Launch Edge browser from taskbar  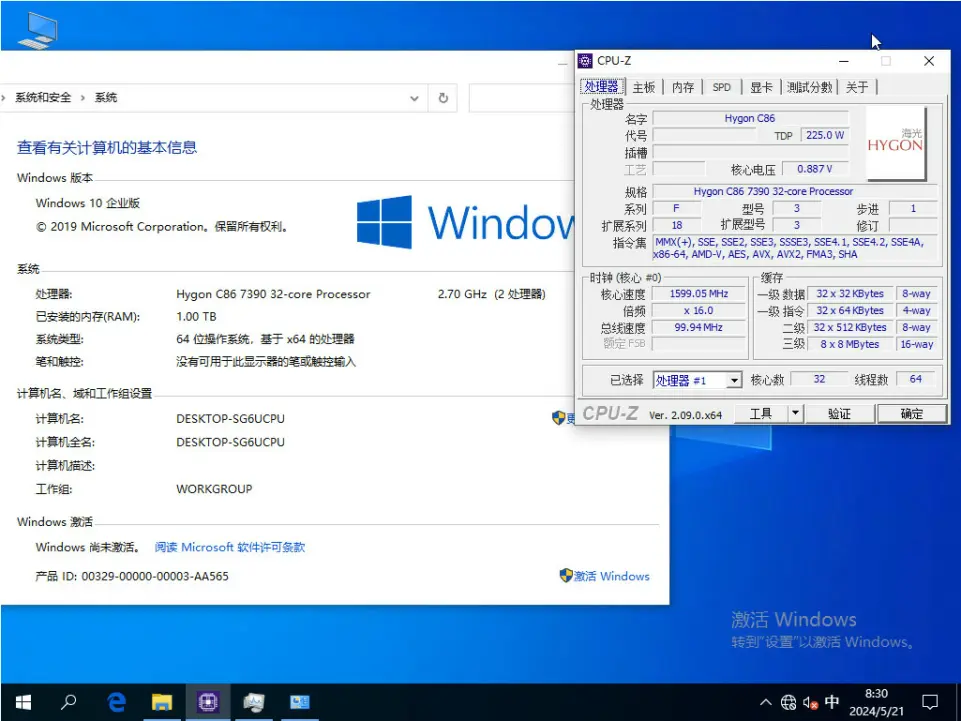coord(116,702)
